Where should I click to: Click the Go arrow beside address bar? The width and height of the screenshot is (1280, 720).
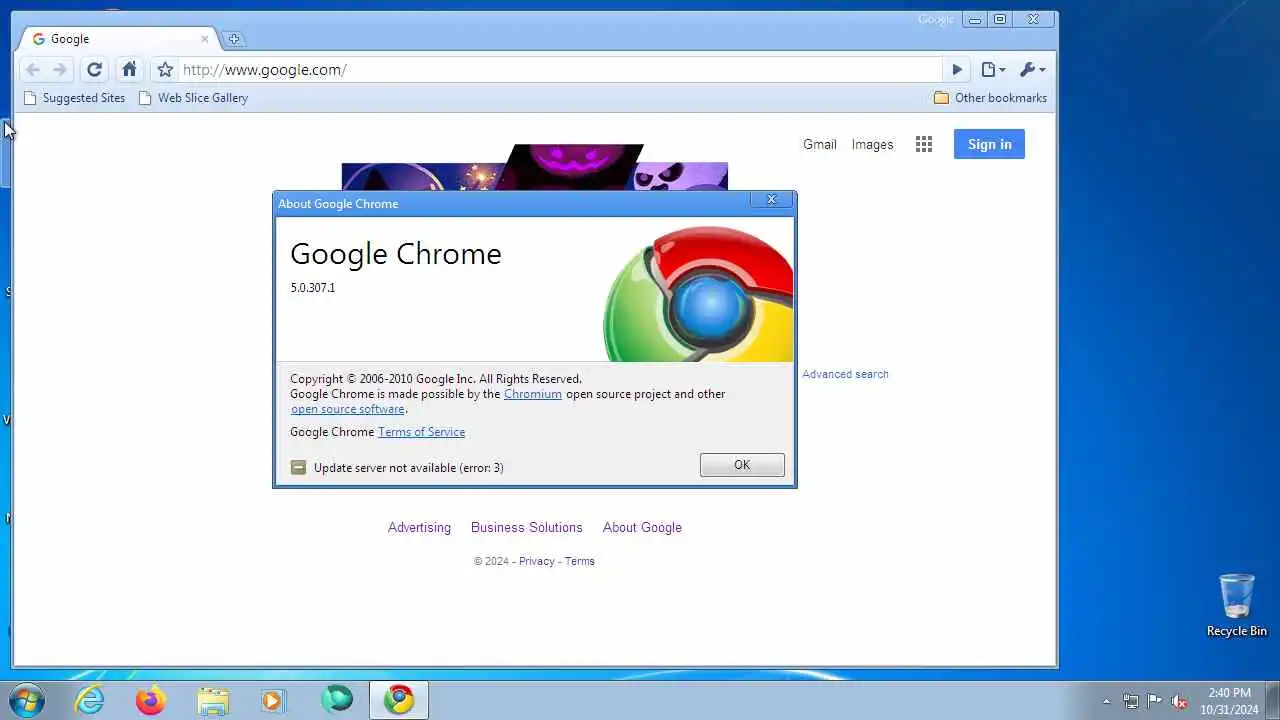pos(957,70)
